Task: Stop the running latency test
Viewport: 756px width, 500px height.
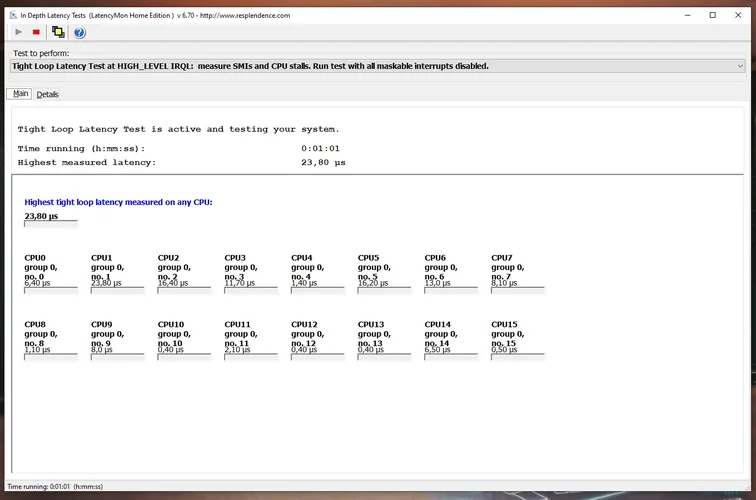Action: (36, 32)
